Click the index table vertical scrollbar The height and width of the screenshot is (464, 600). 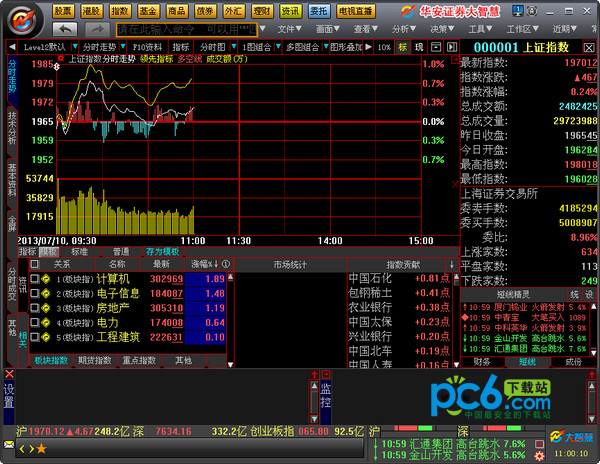click(x=232, y=308)
